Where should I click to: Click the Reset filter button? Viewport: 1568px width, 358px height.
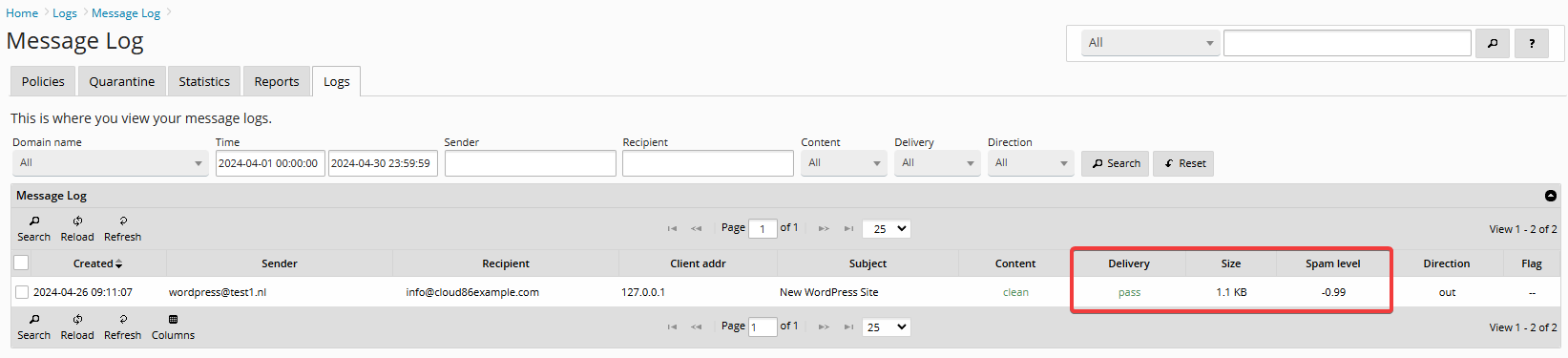(1183, 163)
